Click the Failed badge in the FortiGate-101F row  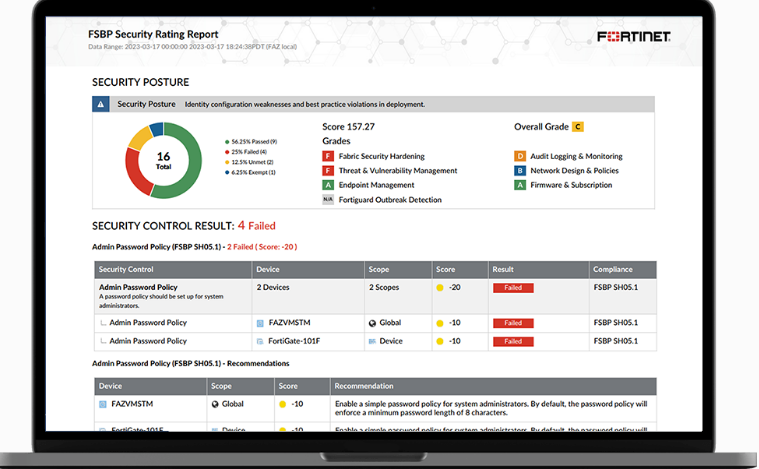click(x=513, y=342)
